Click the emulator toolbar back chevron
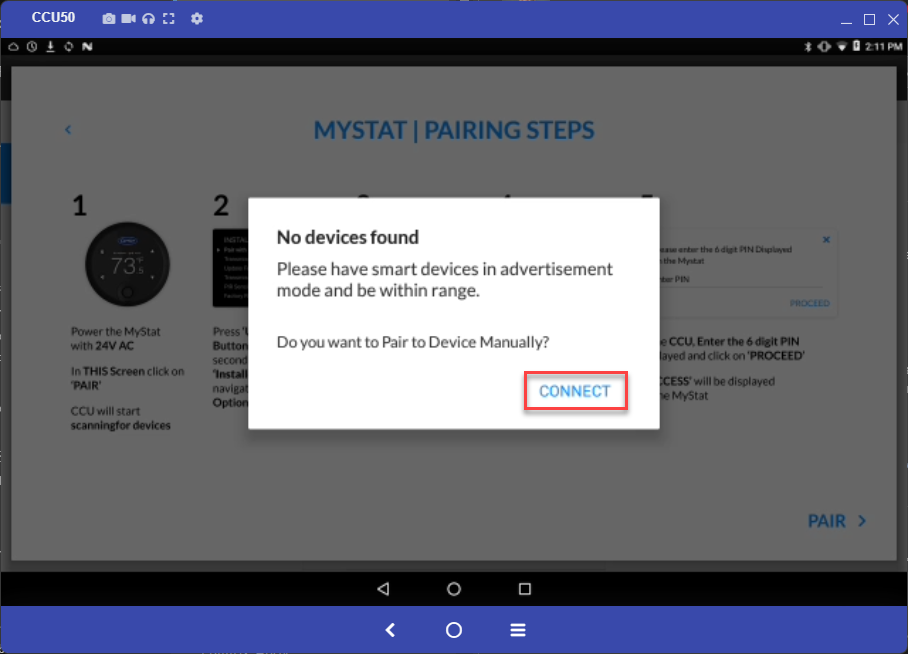This screenshot has height=654, width=908. (x=390, y=630)
